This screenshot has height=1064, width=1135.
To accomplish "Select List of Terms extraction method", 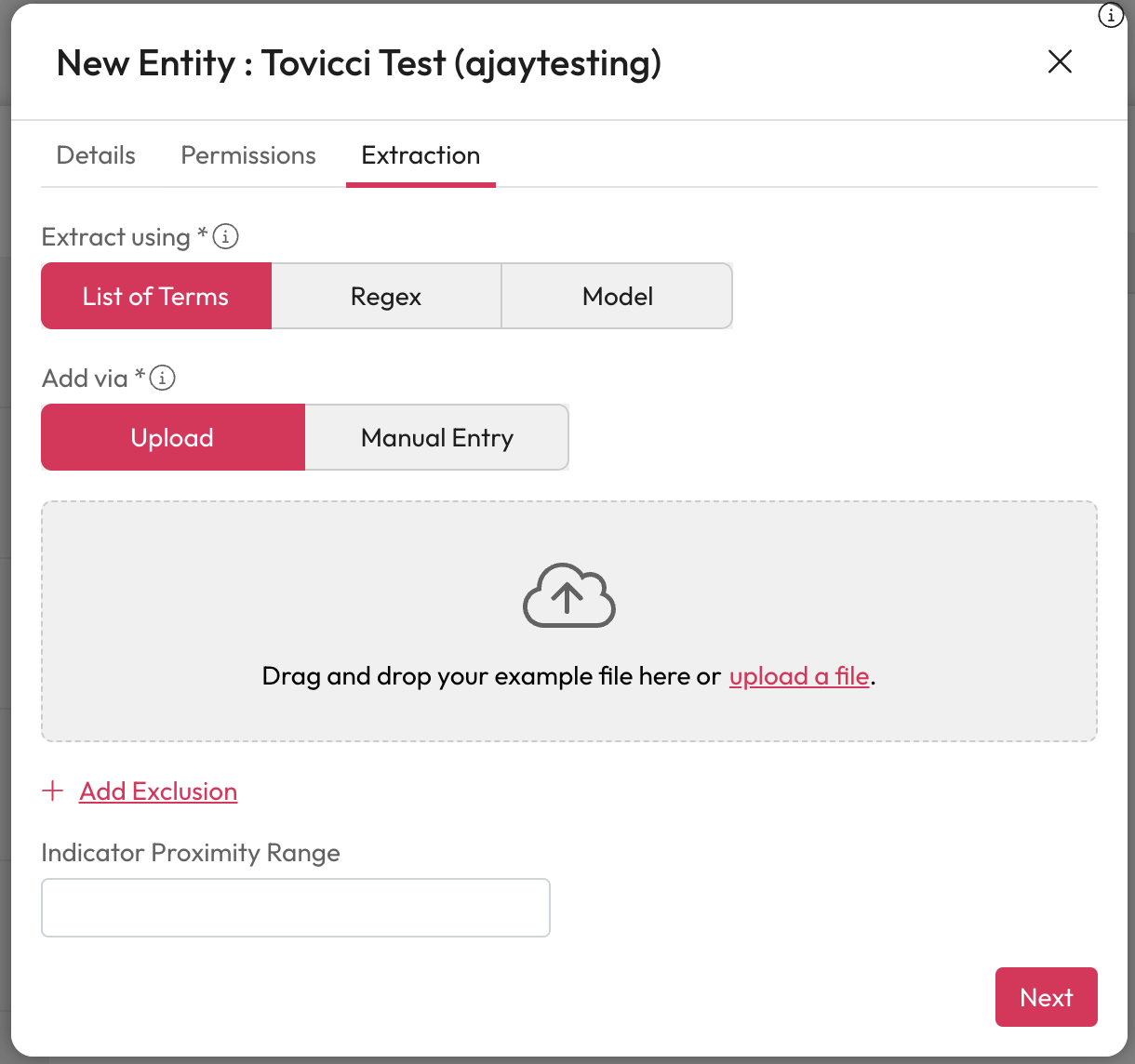I will (156, 297).
